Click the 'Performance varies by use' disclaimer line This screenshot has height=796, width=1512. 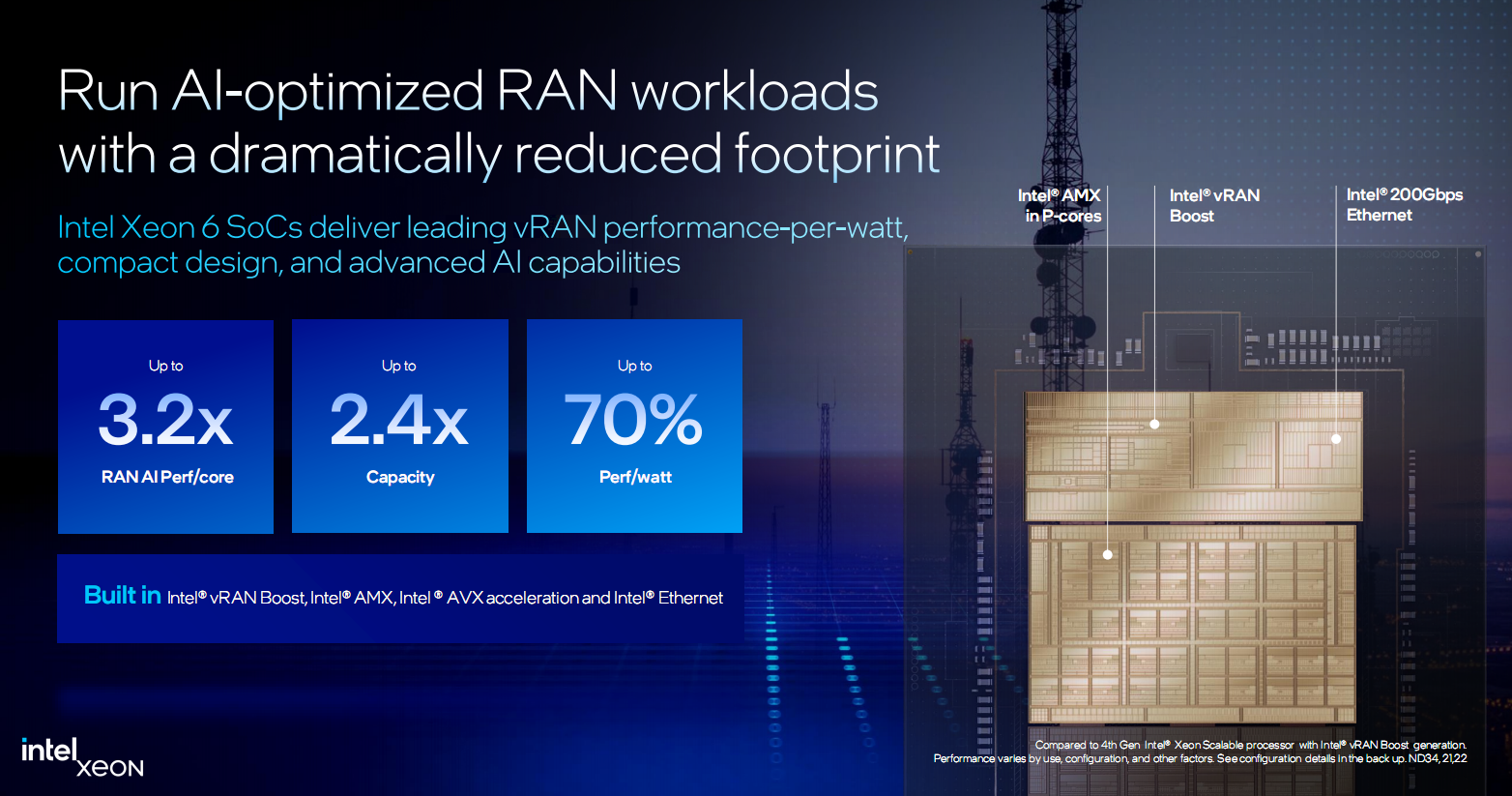[x=1199, y=758]
